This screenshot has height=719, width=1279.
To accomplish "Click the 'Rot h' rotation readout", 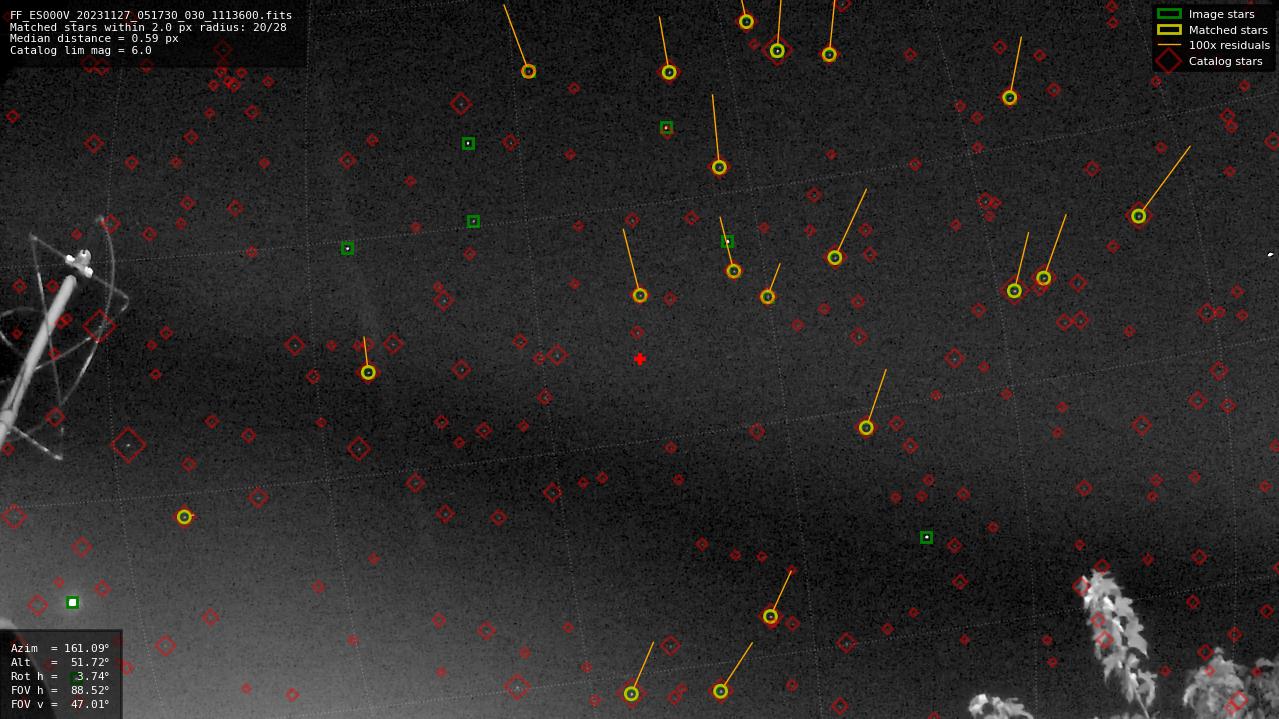I will pos(60,676).
